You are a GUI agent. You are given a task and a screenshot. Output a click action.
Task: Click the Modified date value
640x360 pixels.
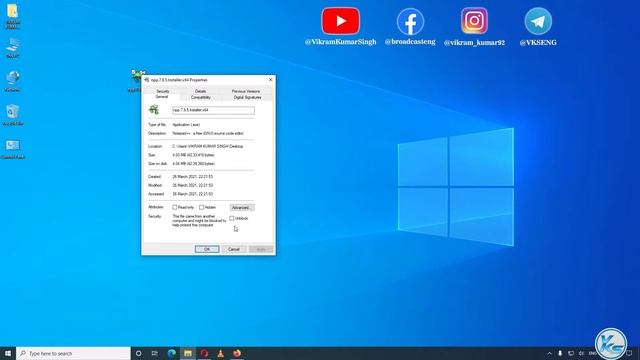tap(193, 185)
